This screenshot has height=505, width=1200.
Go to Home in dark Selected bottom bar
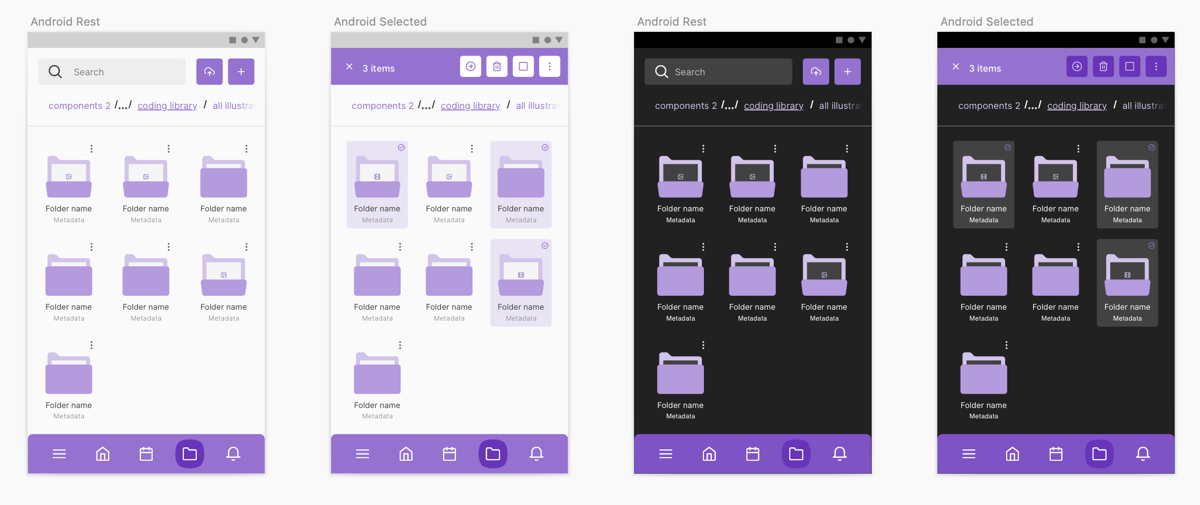(x=1012, y=454)
